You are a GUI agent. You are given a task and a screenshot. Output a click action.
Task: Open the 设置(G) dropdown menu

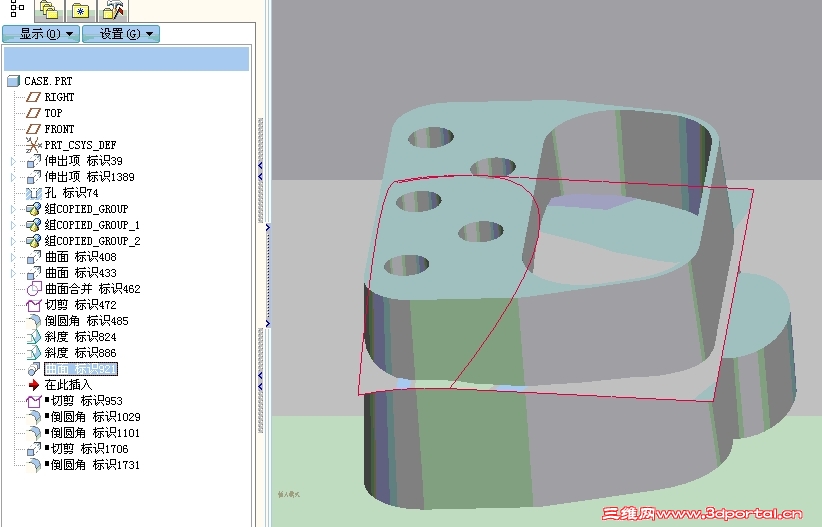pos(121,34)
